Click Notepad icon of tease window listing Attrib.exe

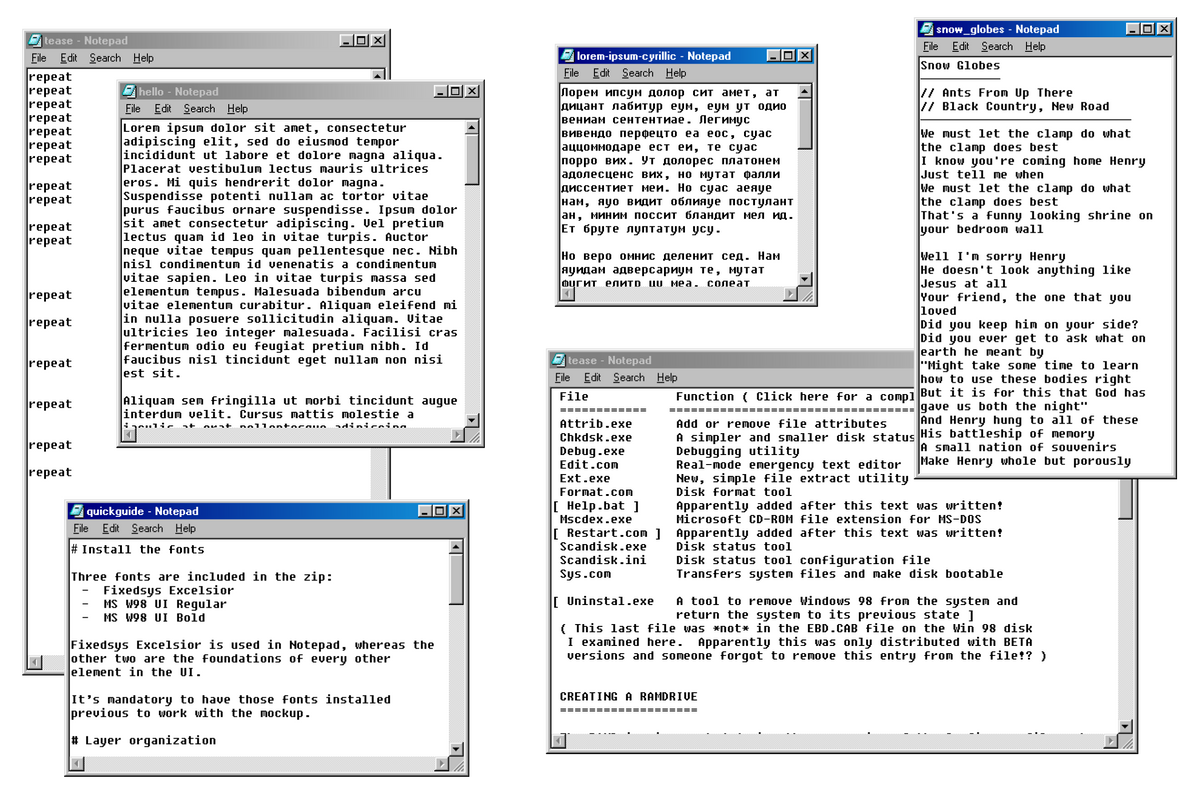[558, 360]
